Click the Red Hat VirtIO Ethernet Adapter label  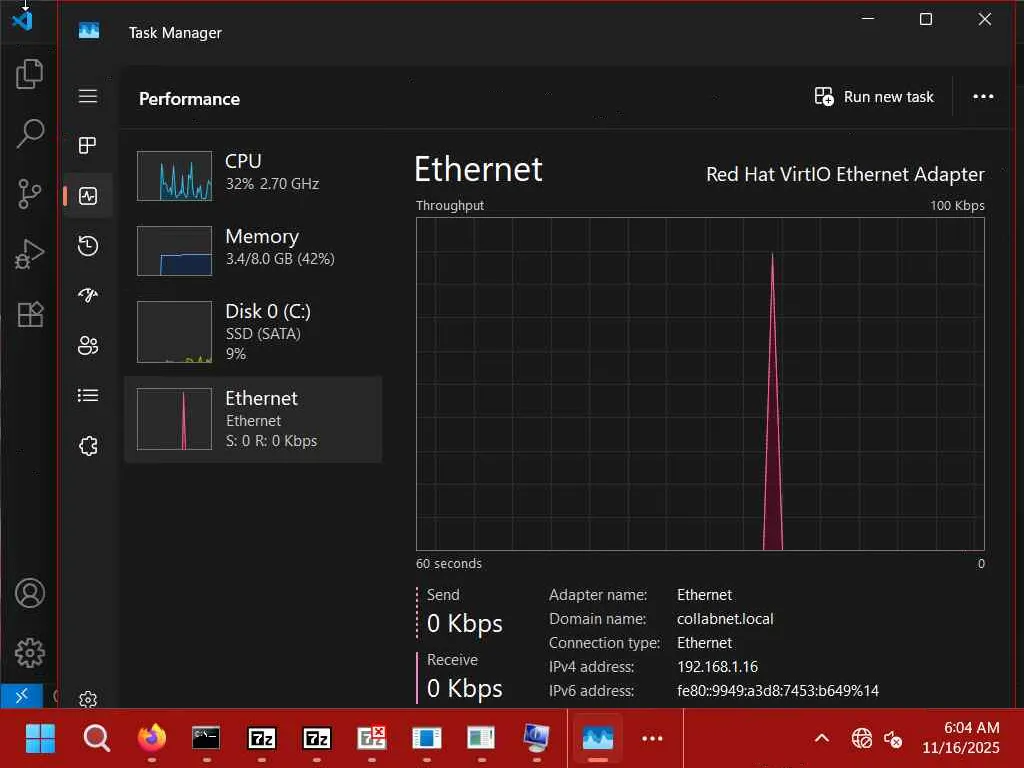click(x=845, y=174)
